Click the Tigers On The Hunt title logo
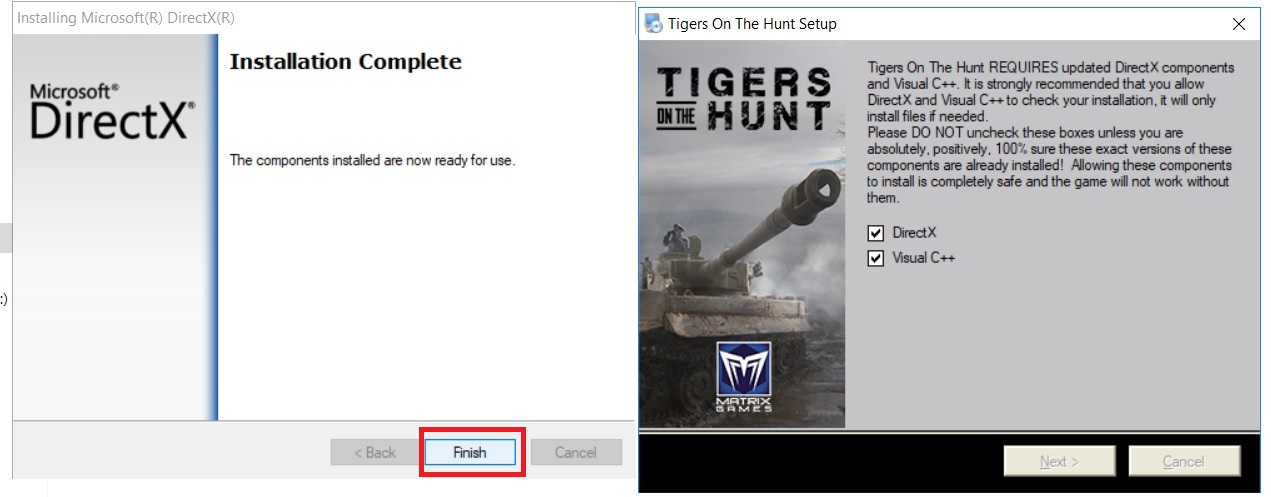This screenshot has height=497, width=1271. 743,99
